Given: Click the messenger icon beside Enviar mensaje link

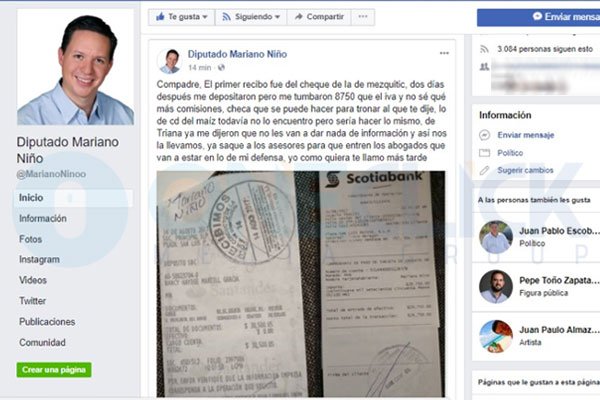Looking at the screenshot, I should tap(484, 135).
